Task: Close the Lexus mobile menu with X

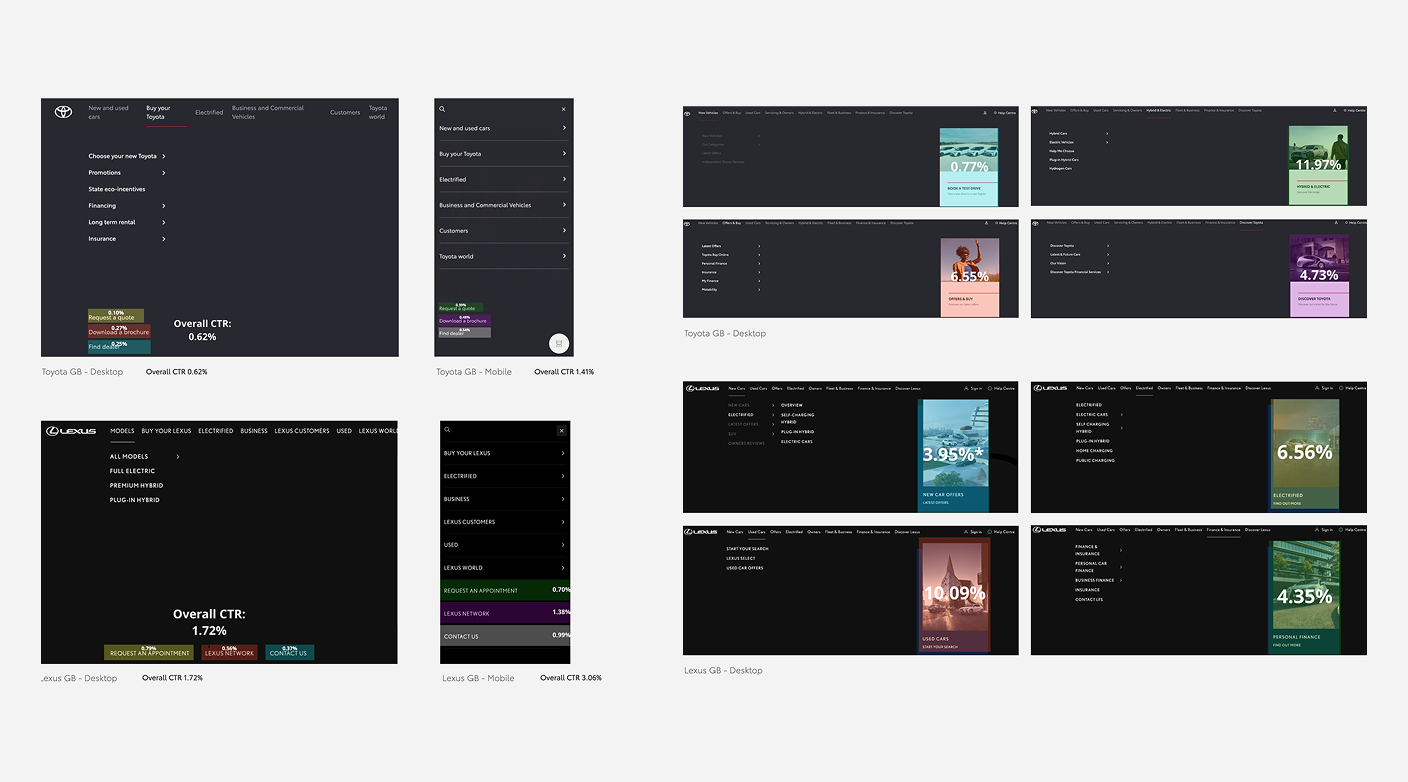Action: click(x=561, y=430)
